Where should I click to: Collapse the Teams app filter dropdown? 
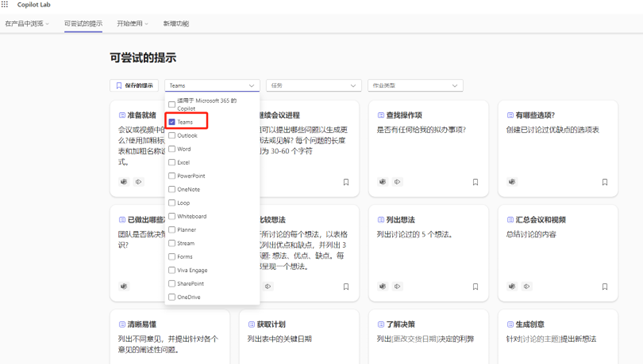pyautogui.click(x=212, y=86)
